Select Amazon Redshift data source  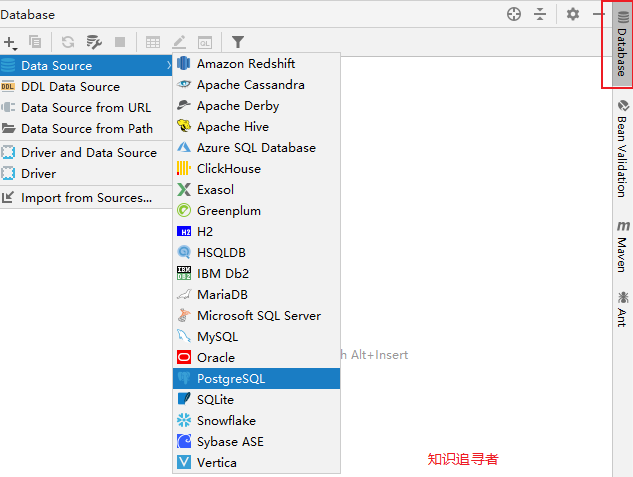(256, 64)
